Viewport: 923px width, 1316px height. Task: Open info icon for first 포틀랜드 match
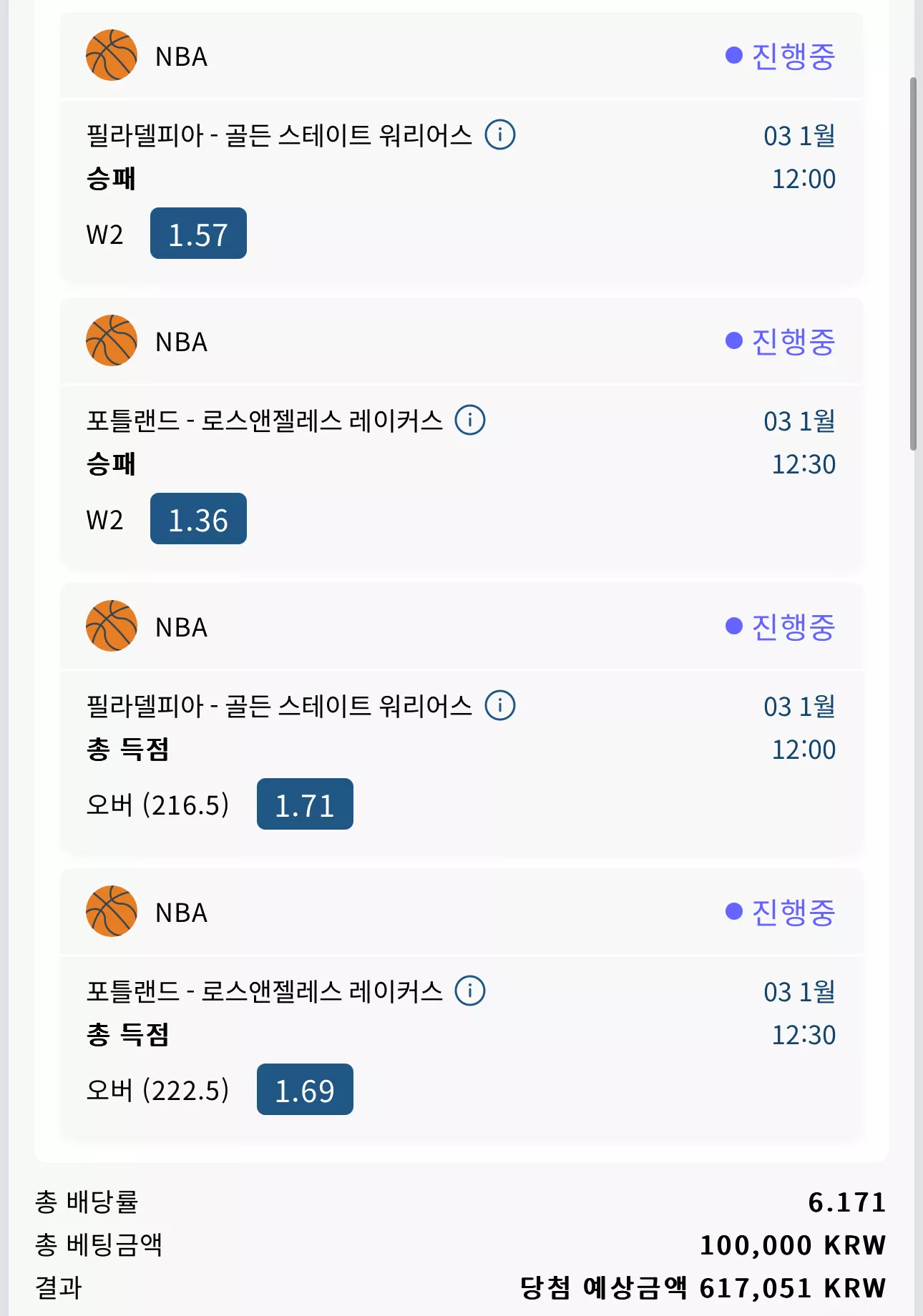[470, 420]
